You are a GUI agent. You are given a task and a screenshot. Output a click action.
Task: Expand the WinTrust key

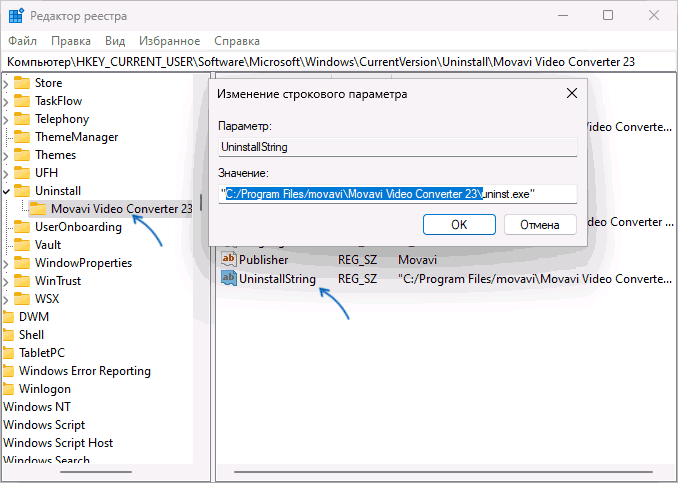(x=6, y=281)
